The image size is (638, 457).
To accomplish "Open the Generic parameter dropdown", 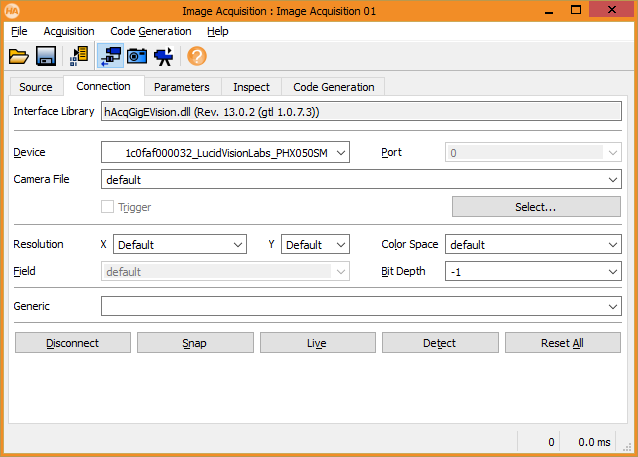I will (361, 306).
